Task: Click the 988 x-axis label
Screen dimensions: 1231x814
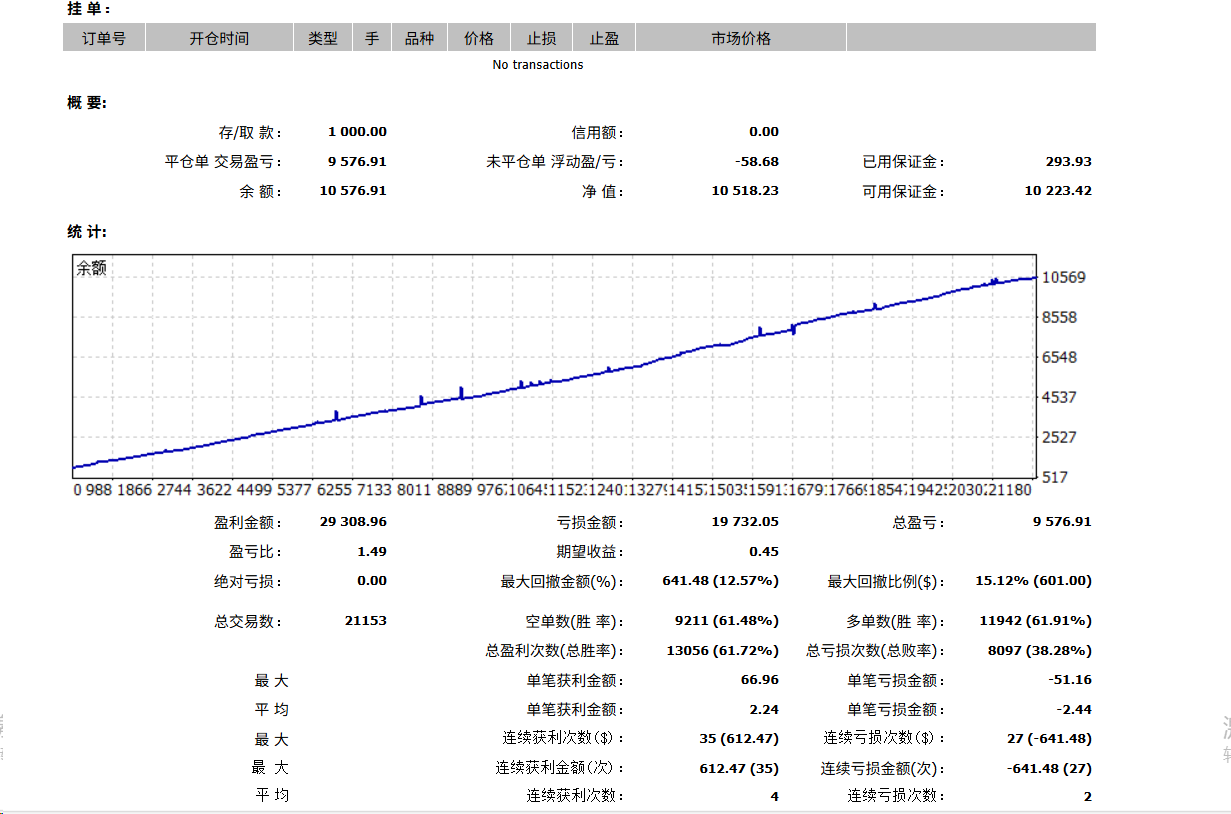Action: pos(98,491)
